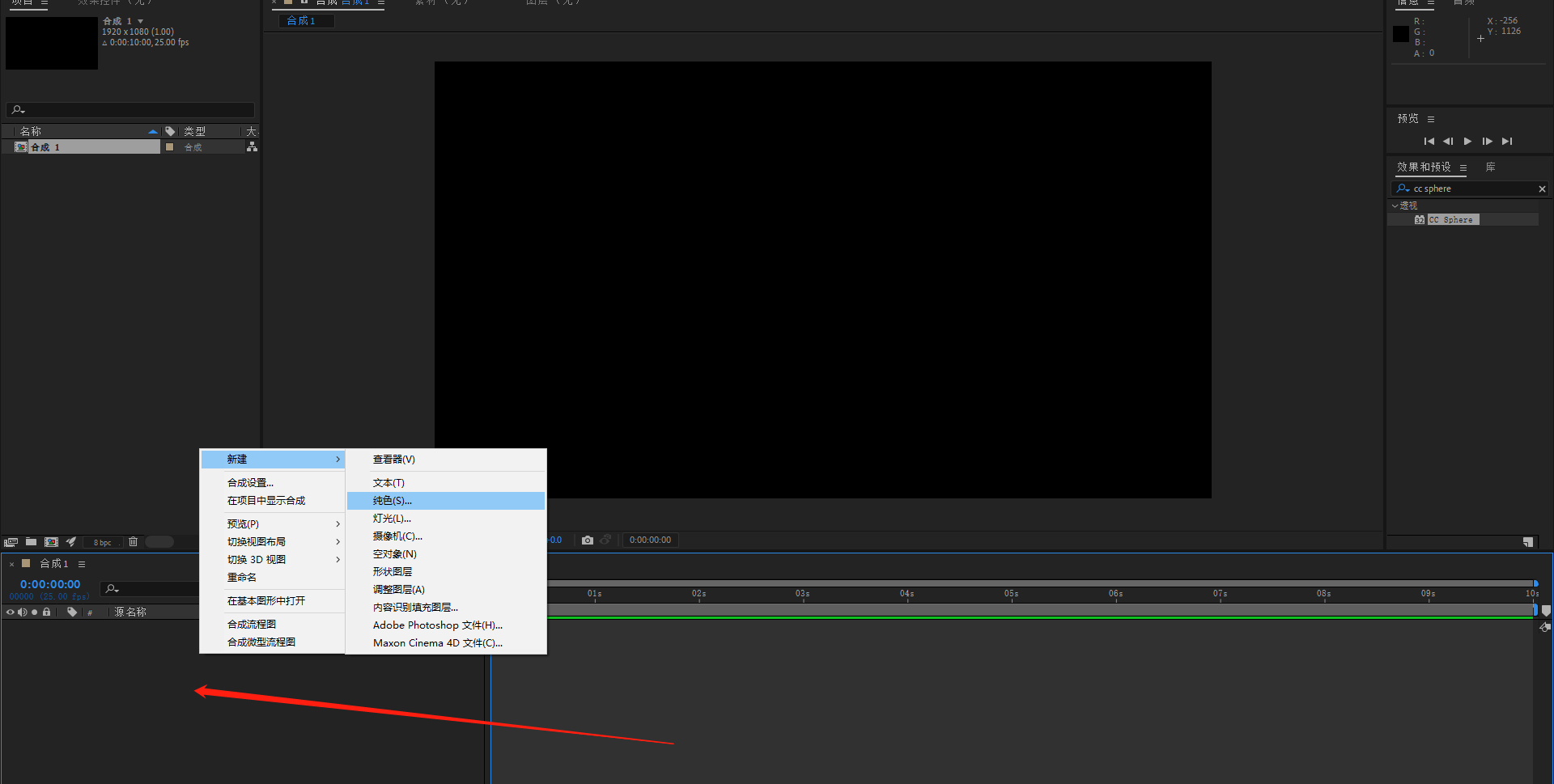Click the Project panel search magnifier
Viewport: 1554px width, 784px height.
coord(18,110)
